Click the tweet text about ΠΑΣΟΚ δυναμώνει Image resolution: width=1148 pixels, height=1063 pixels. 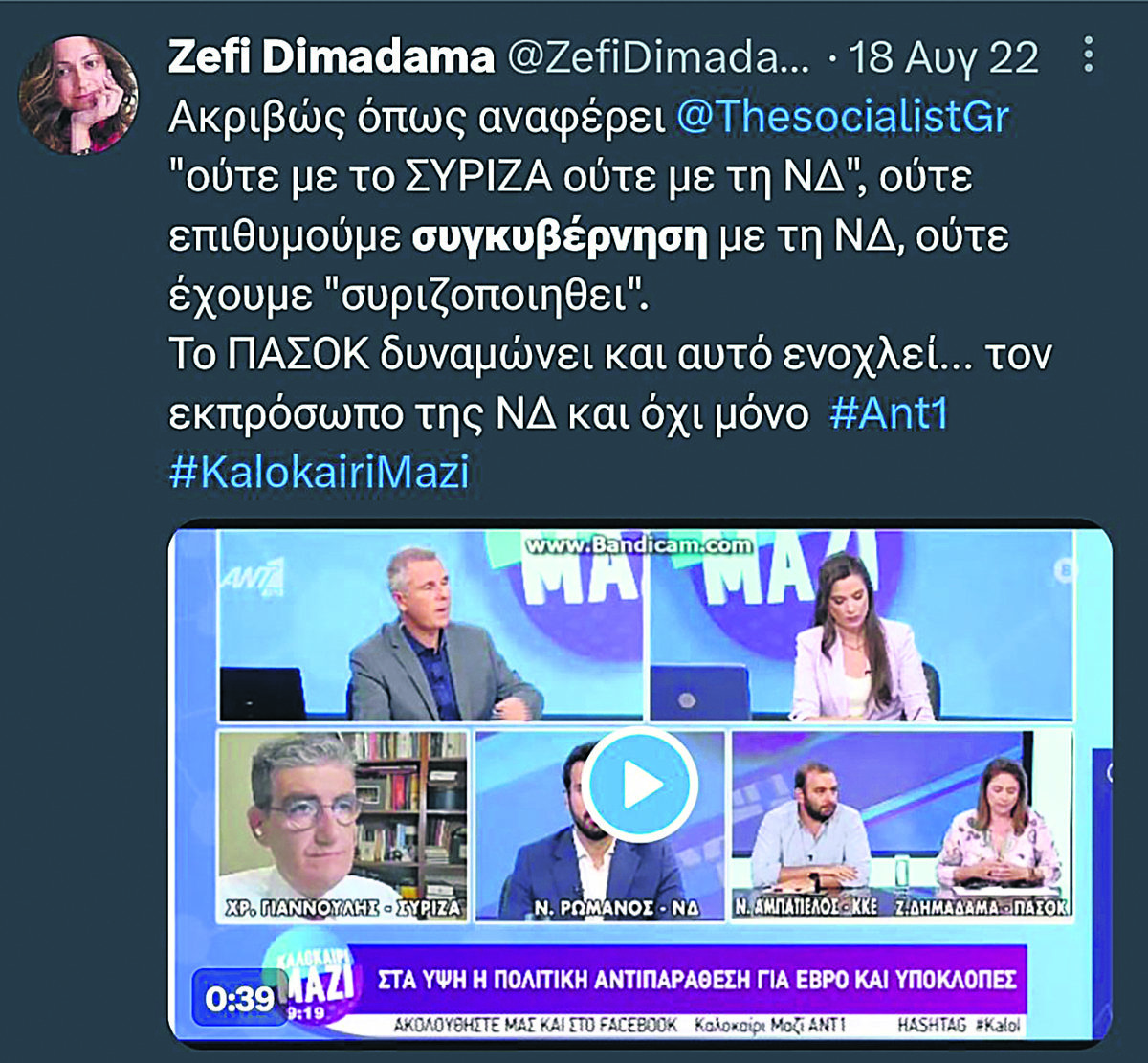pos(610,384)
